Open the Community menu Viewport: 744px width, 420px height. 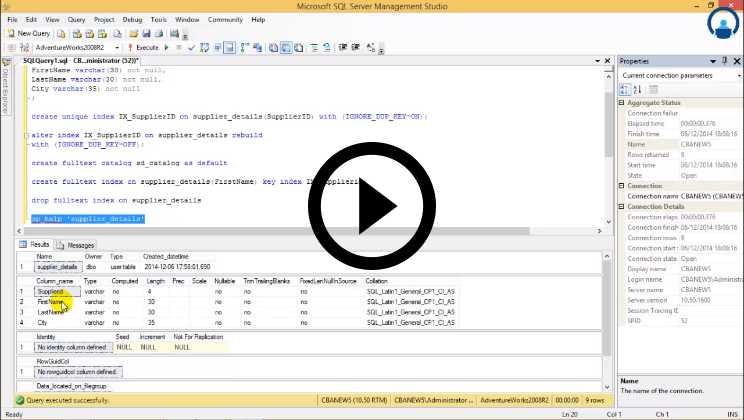(225, 19)
